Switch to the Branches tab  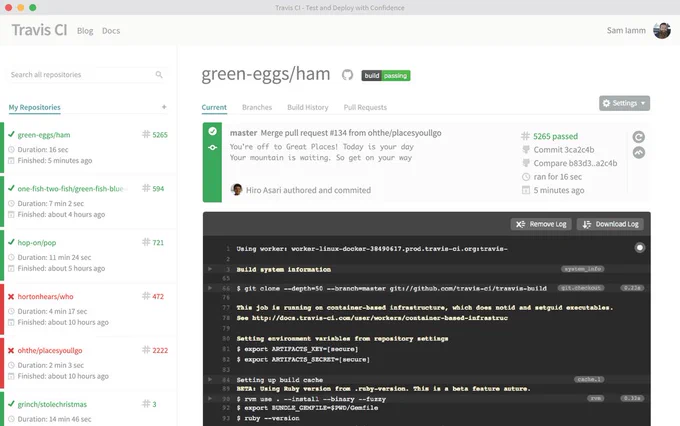tap(257, 107)
